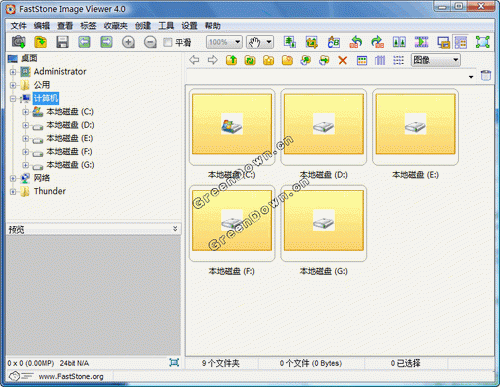Collapse the 预览 preview panel chevron
The height and width of the screenshot is (387, 500).
tap(175, 229)
